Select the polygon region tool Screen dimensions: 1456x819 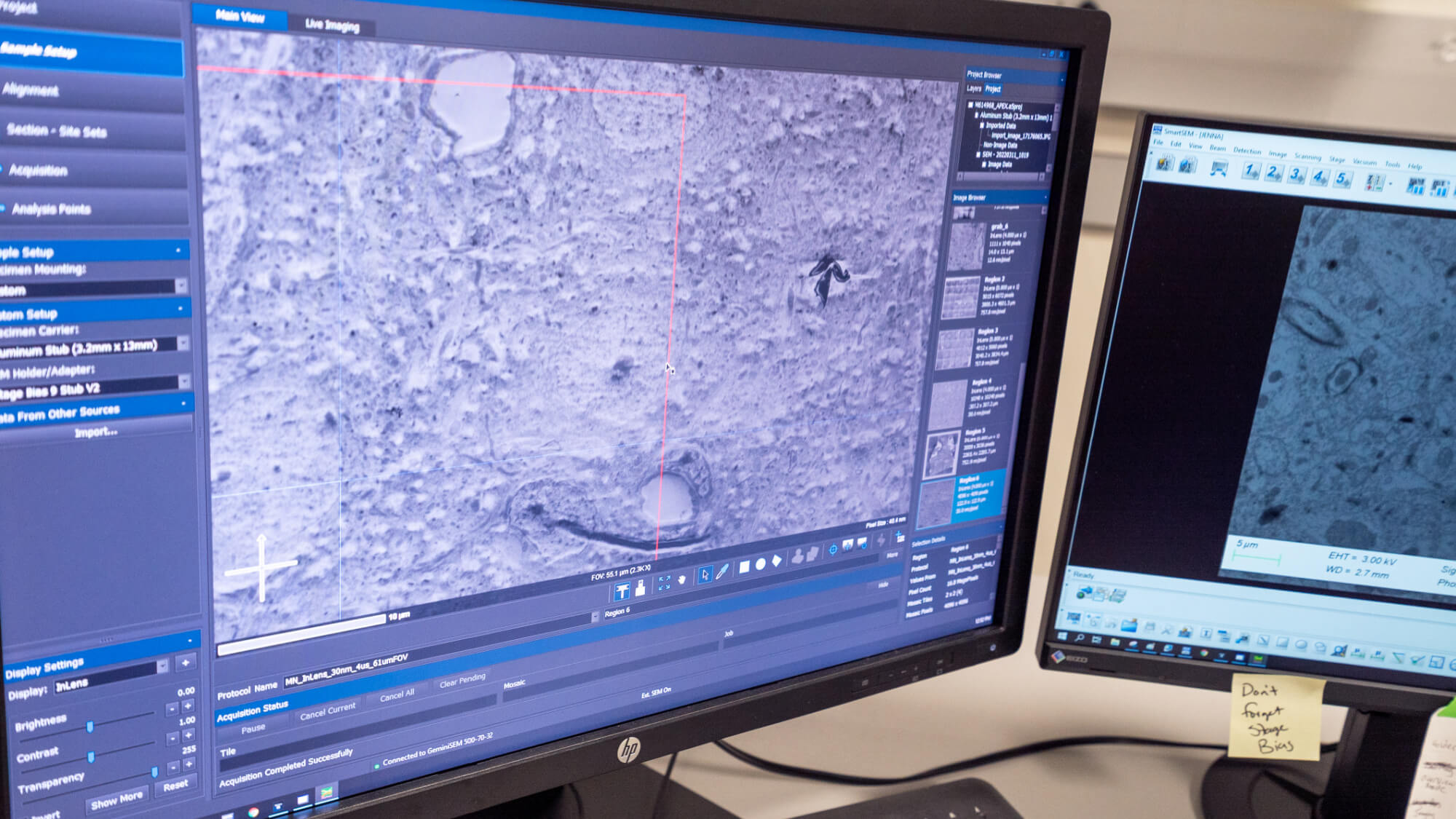click(778, 561)
